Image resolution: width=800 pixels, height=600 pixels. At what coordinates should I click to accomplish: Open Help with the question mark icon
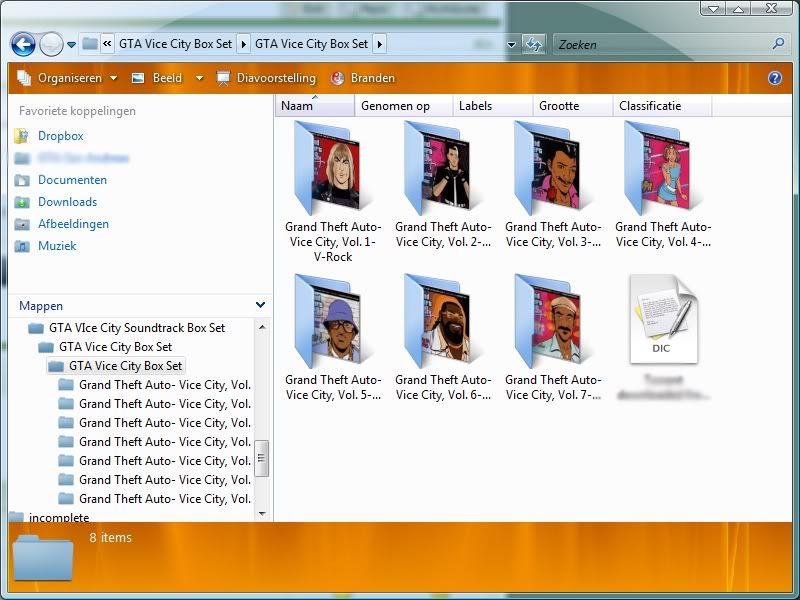coord(774,78)
